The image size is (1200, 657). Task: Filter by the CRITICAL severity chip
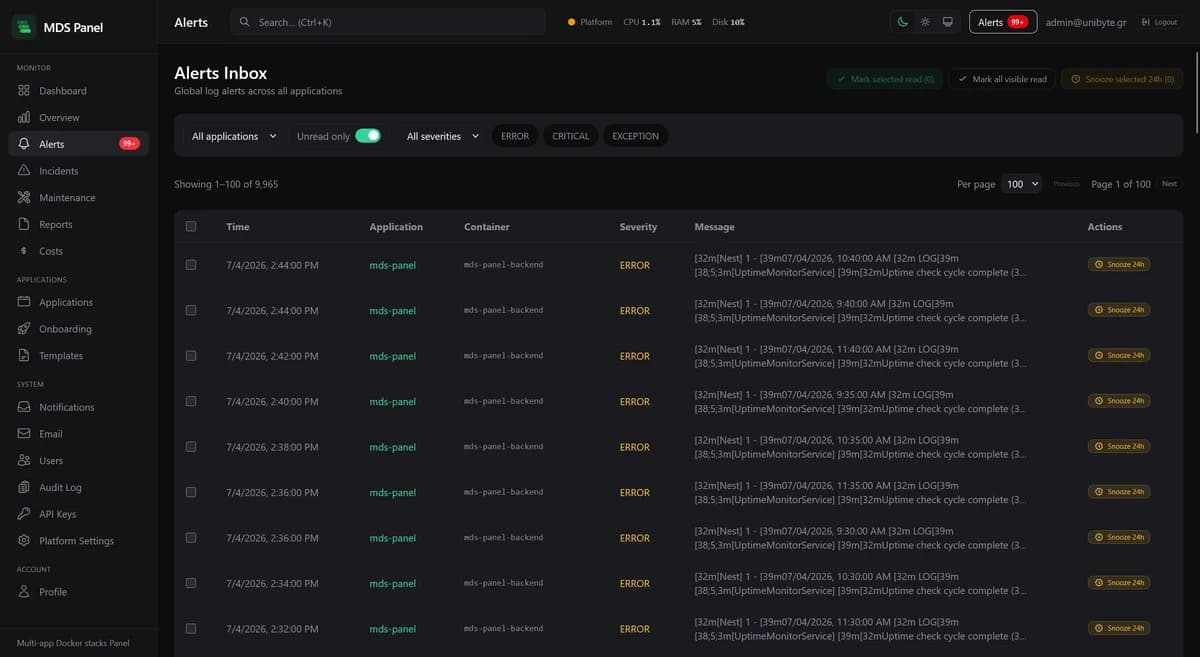coord(571,136)
